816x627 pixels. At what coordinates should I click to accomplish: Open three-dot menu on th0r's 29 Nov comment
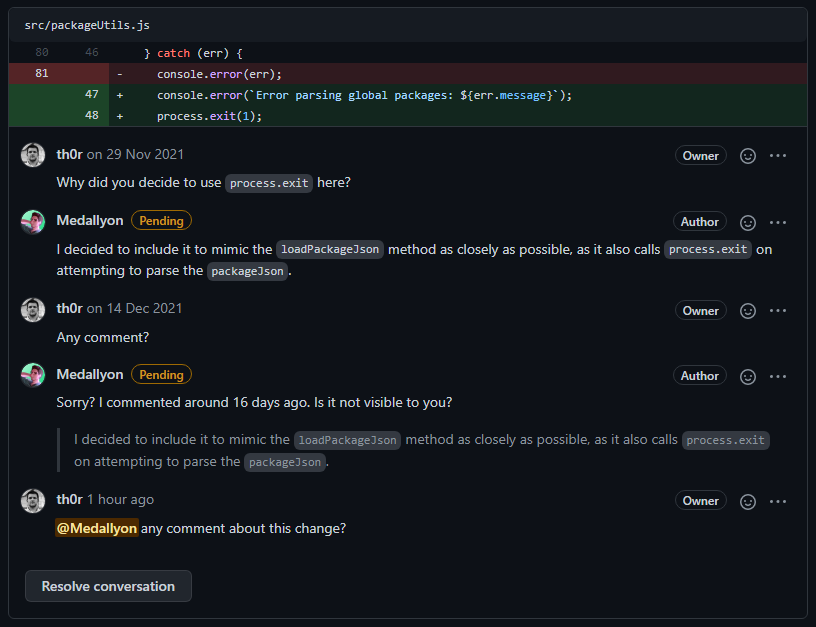click(x=778, y=156)
